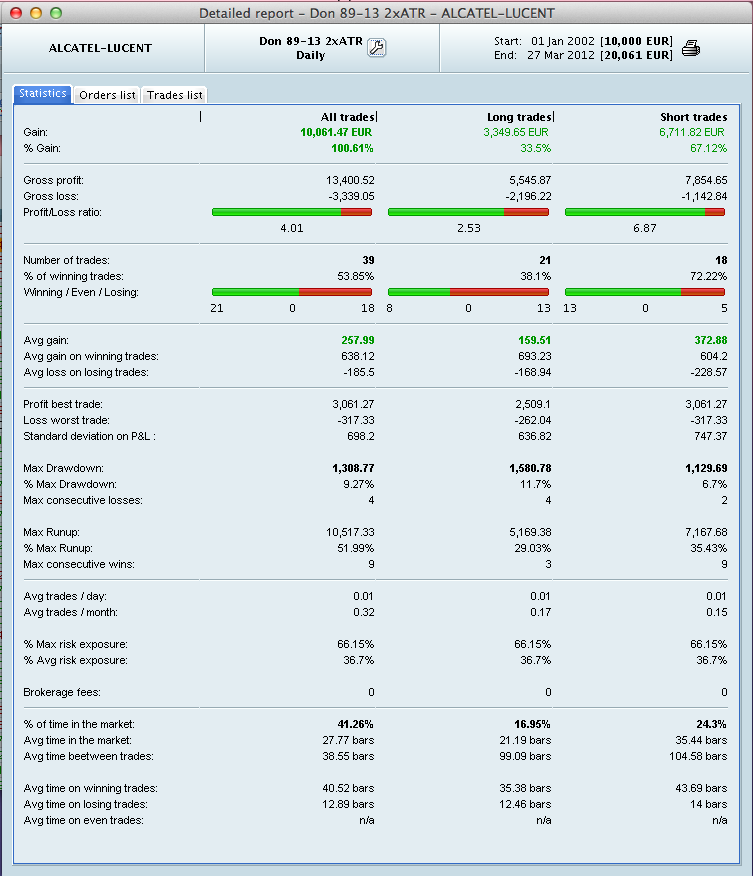Close the Detailed report window

pos(16,13)
